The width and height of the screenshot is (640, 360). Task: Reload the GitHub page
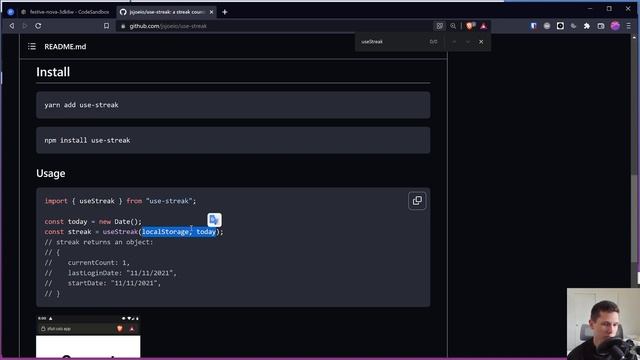[38, 26]
